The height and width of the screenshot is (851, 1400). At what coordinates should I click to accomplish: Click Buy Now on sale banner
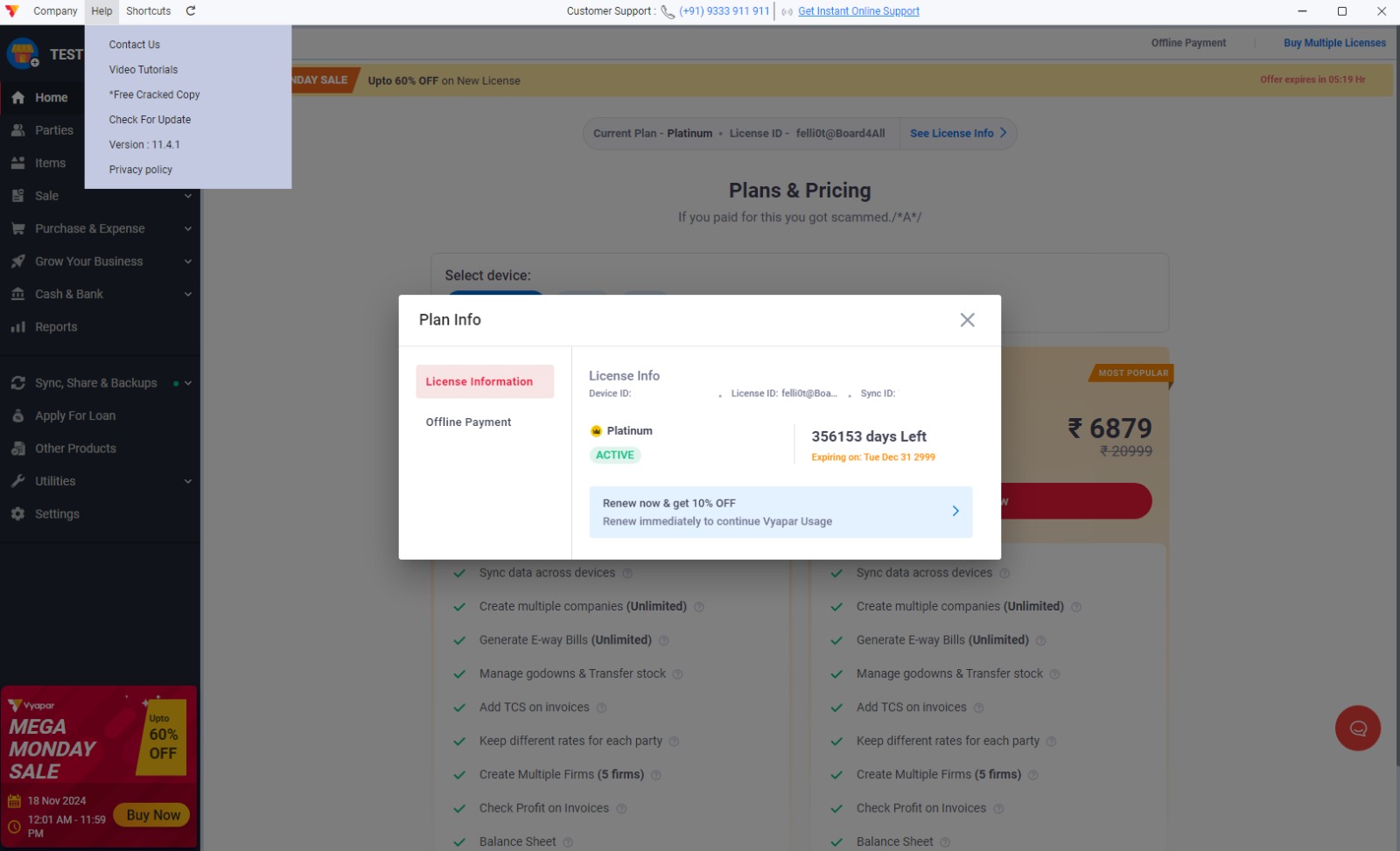tap(153, 815)
